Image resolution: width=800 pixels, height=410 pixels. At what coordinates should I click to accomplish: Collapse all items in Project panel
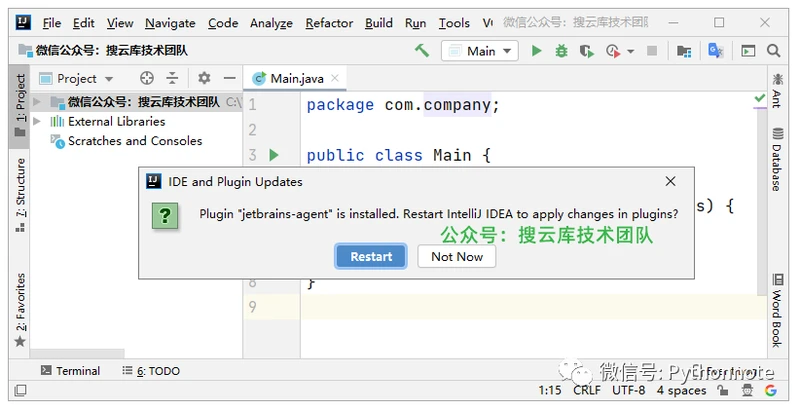click(172, 78)
